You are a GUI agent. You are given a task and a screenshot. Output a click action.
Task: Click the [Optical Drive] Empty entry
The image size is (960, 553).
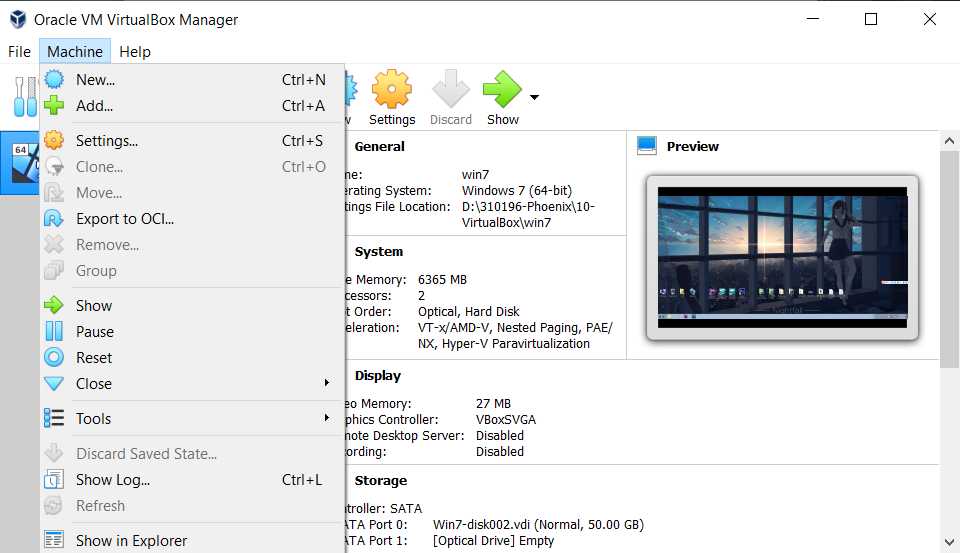coord(493,541)
